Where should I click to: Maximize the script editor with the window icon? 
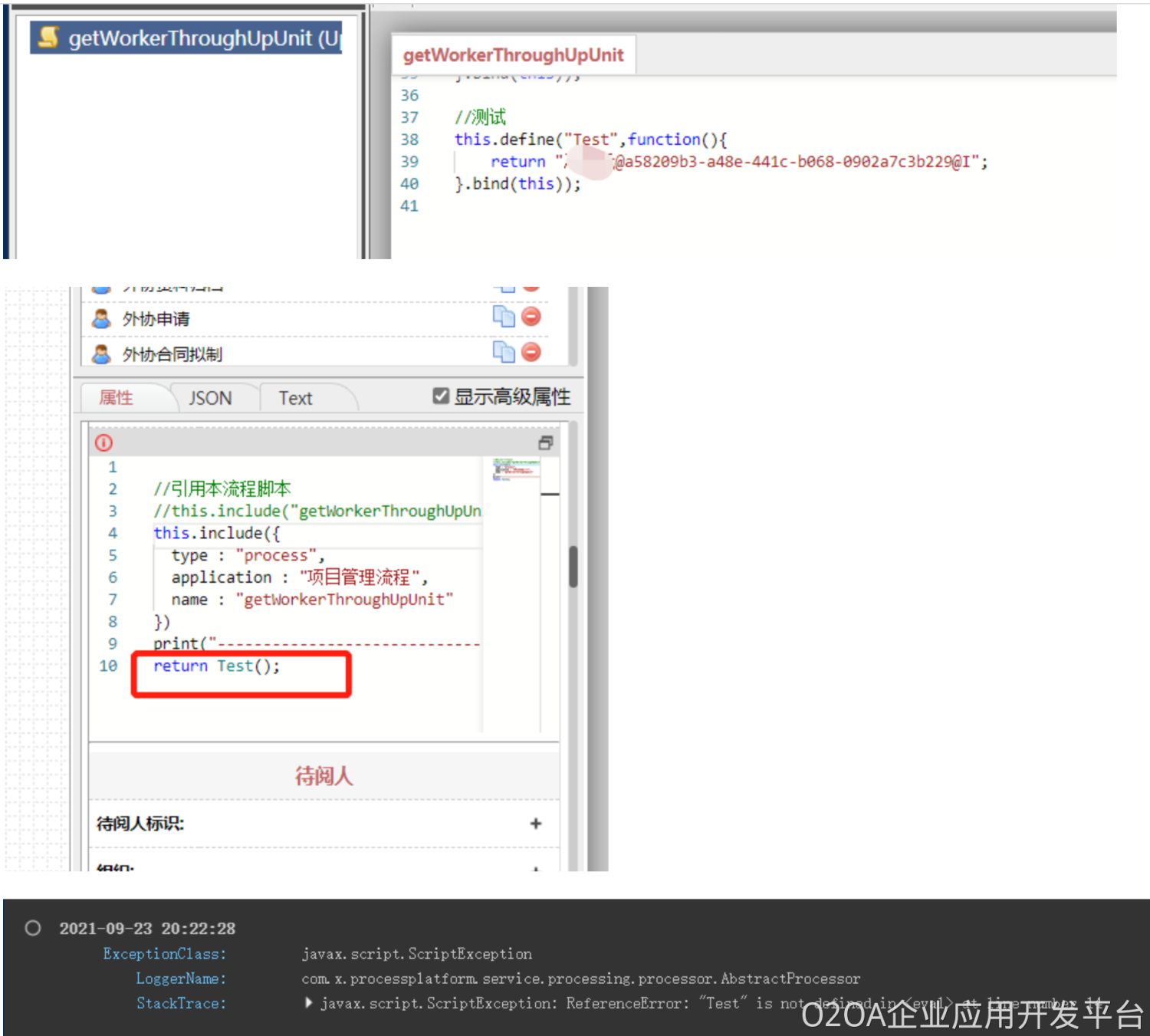tap(545, 442)
